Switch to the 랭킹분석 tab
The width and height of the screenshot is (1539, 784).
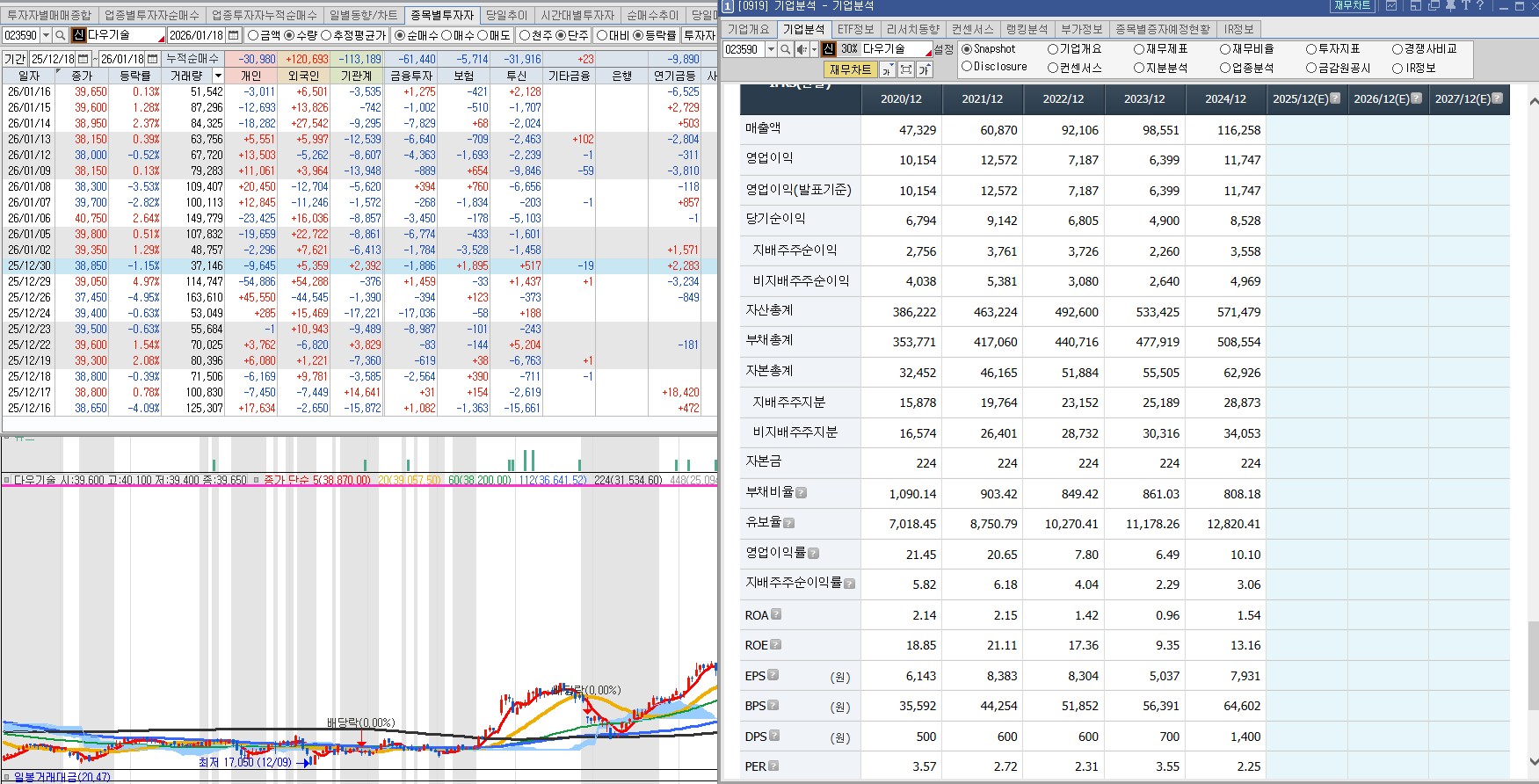pyautogui.click(x=1027, y=29)
